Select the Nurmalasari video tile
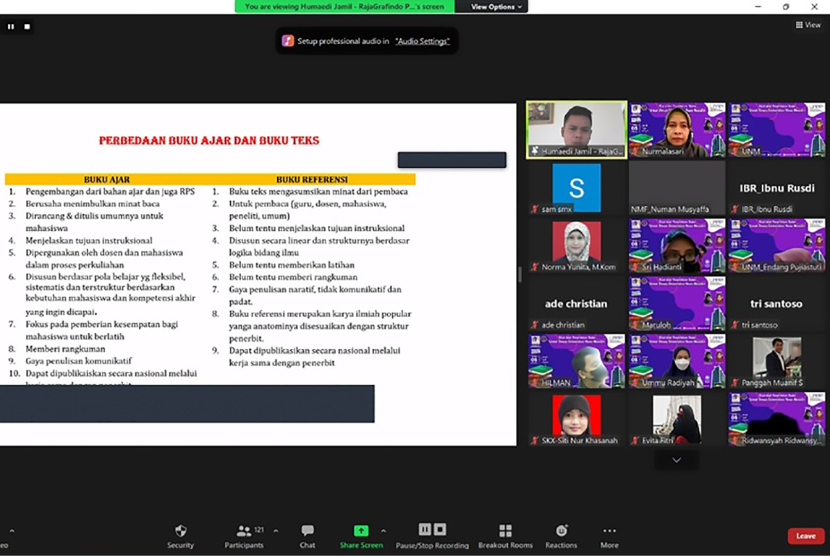 point(677,129)
